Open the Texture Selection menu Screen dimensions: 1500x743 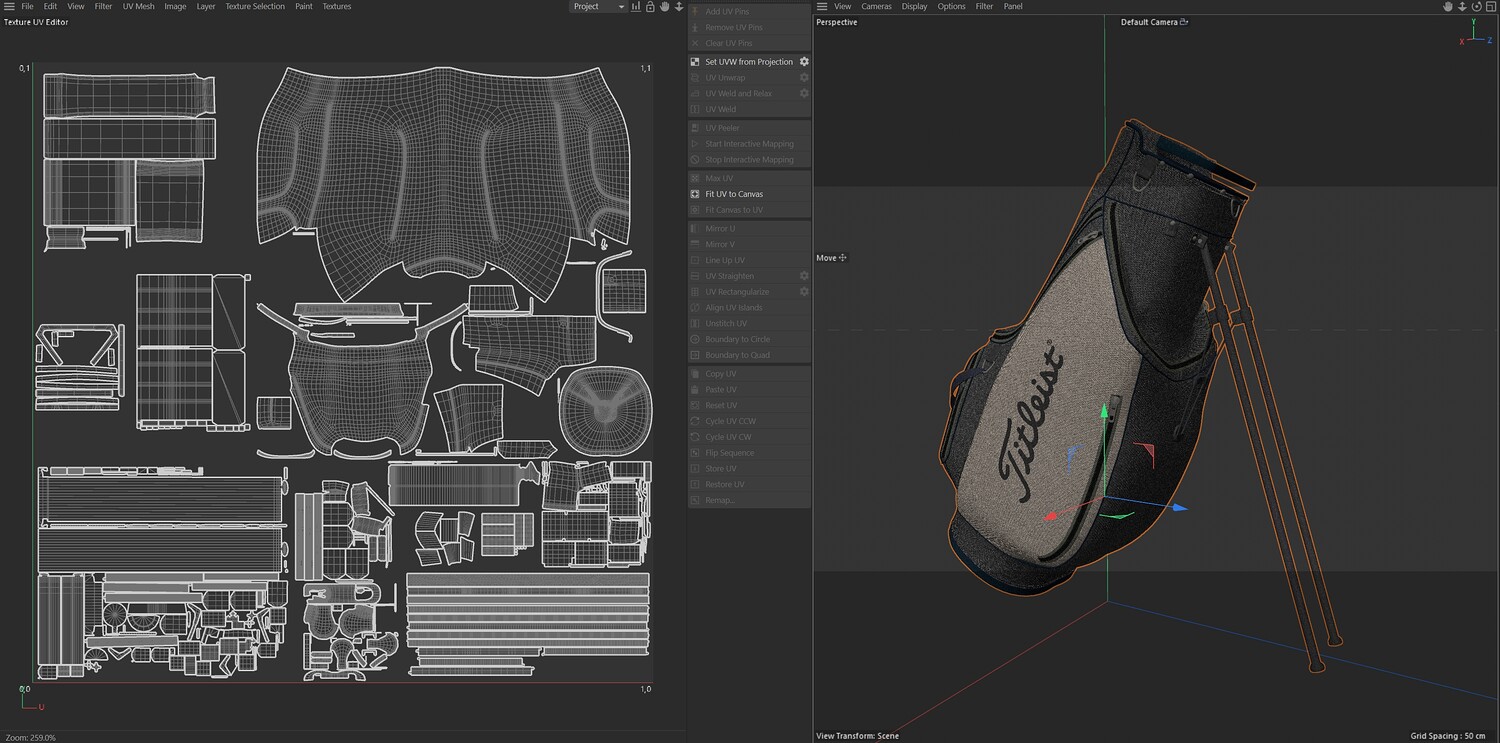coord(255,6)
